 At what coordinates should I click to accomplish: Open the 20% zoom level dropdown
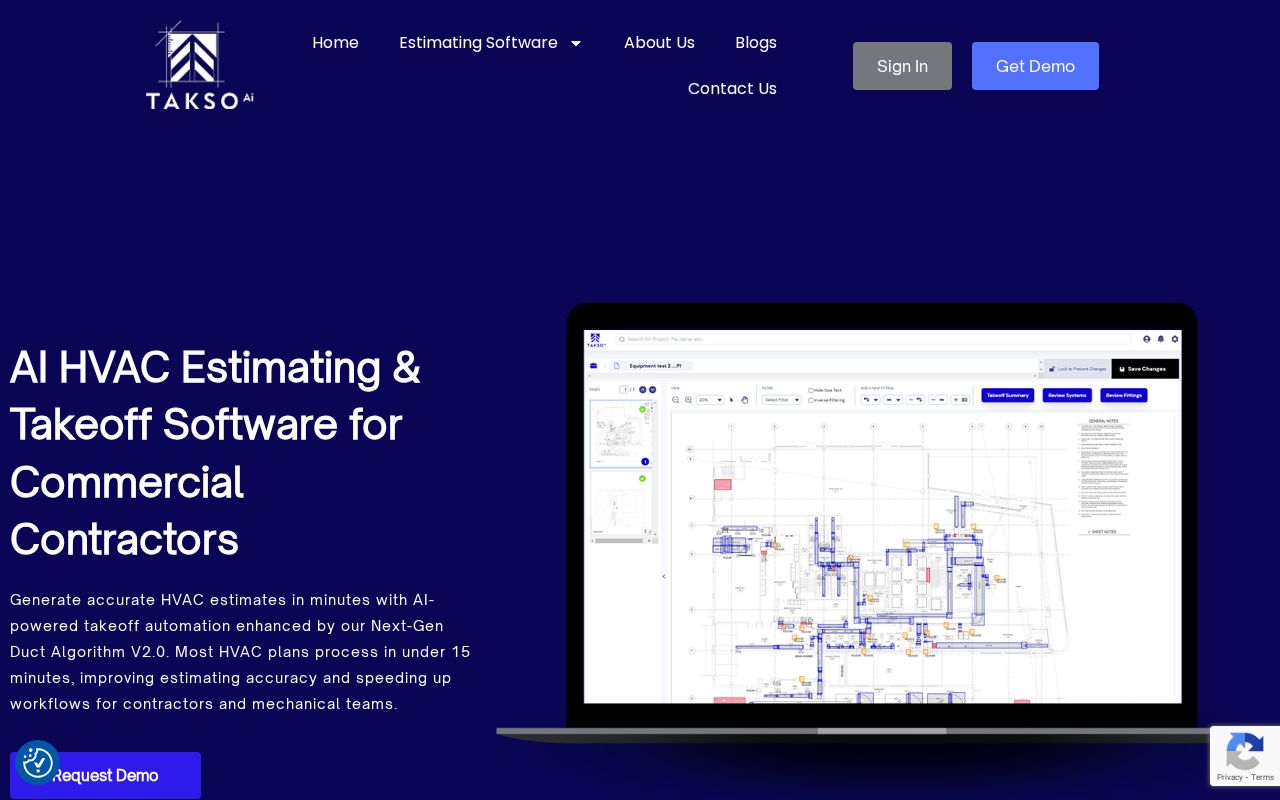tap(710, 399)
